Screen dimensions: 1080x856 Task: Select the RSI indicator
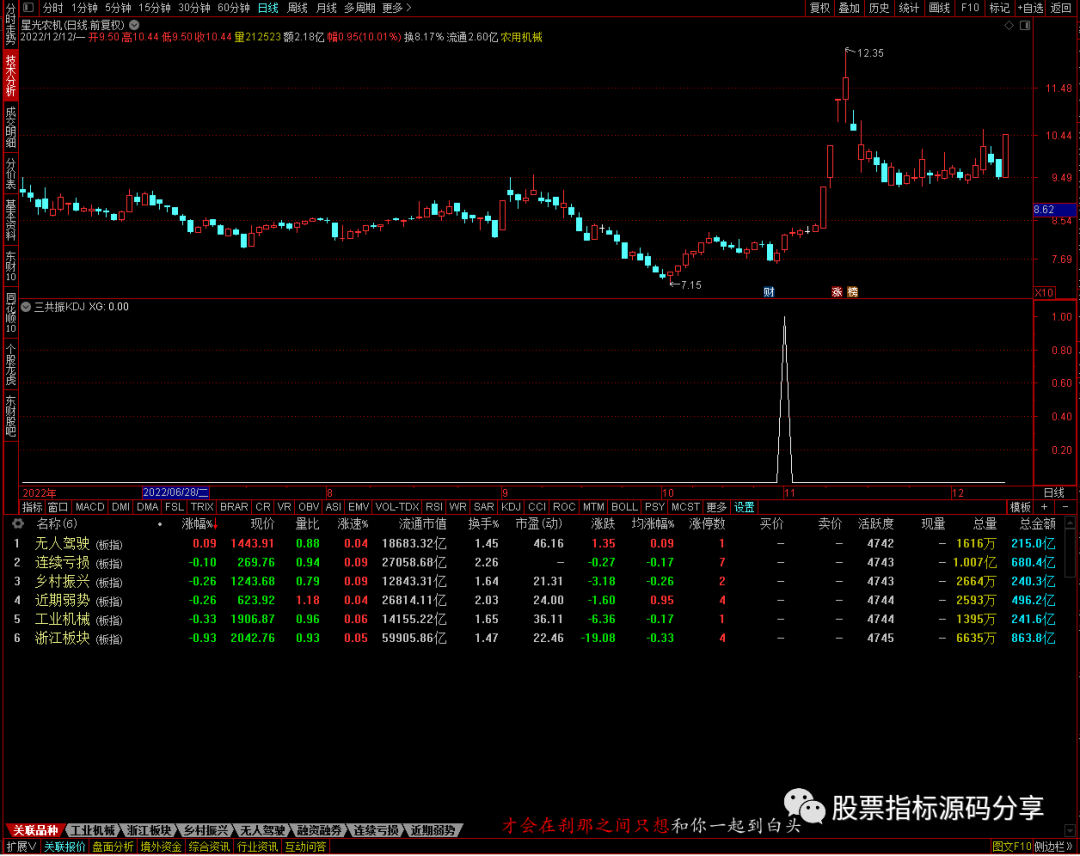click(434, 507)
